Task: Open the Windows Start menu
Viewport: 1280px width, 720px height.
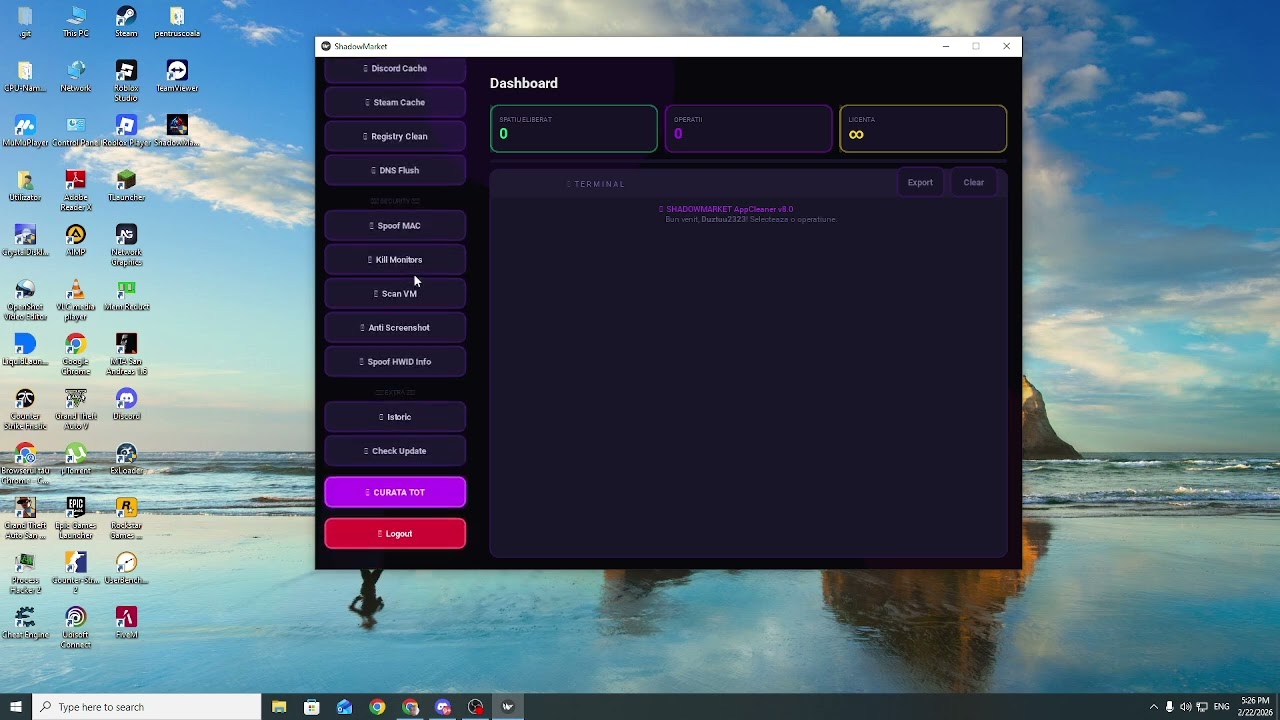Action: (16, 707)
